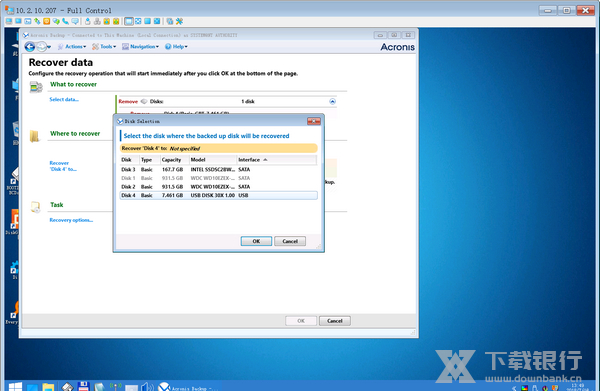
Task: Click the Not specified recovery target text
Action: click(185, 148)
